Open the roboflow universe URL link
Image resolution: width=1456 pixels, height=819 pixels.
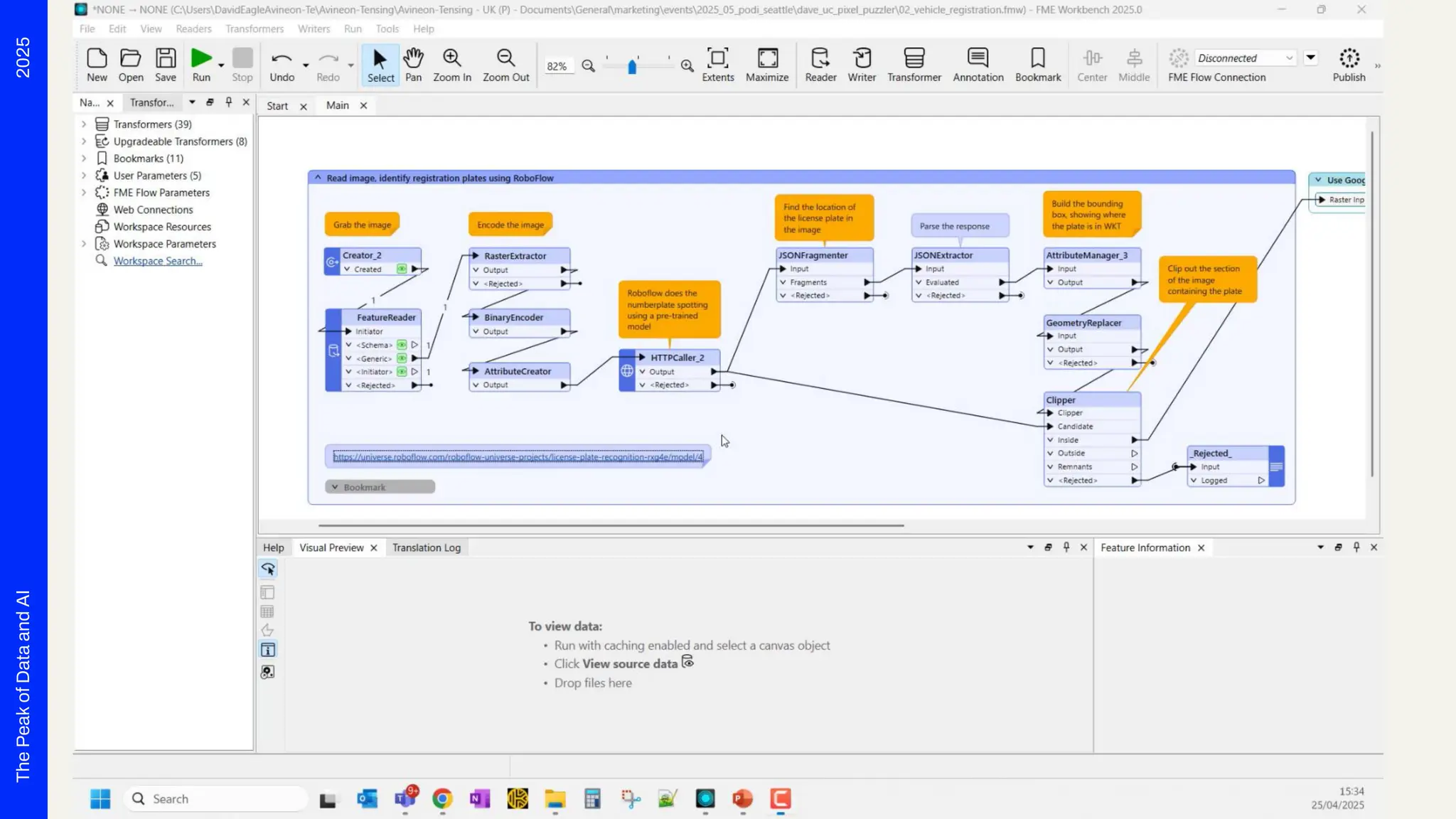(x=518, y=457)
